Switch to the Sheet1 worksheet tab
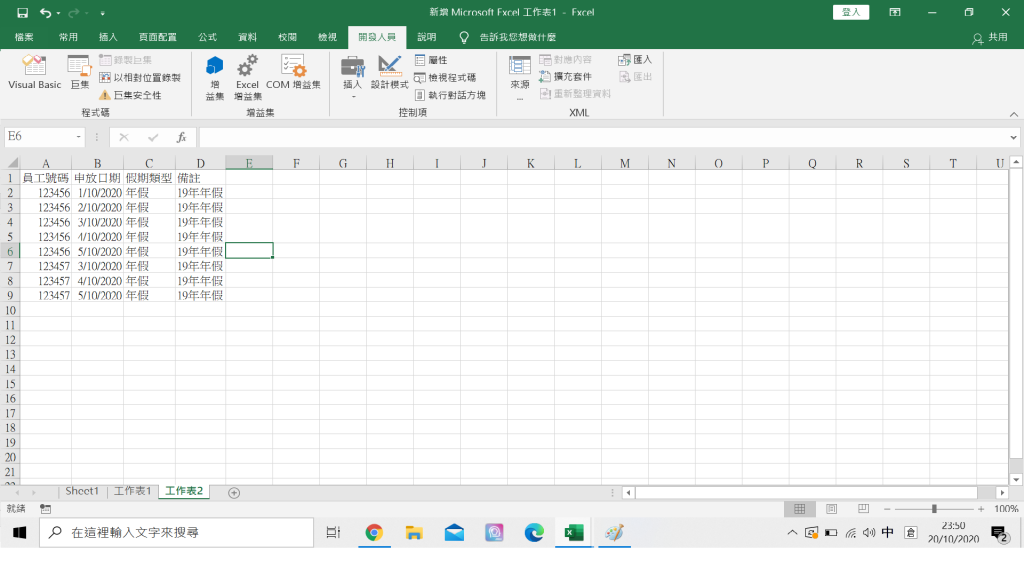 tap(82, 491)
